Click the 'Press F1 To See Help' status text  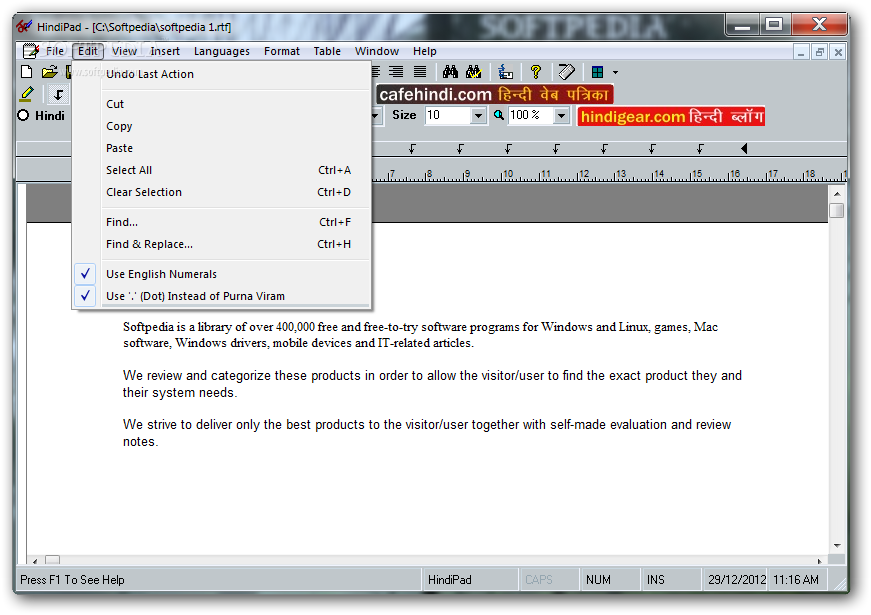coord(72,579)
